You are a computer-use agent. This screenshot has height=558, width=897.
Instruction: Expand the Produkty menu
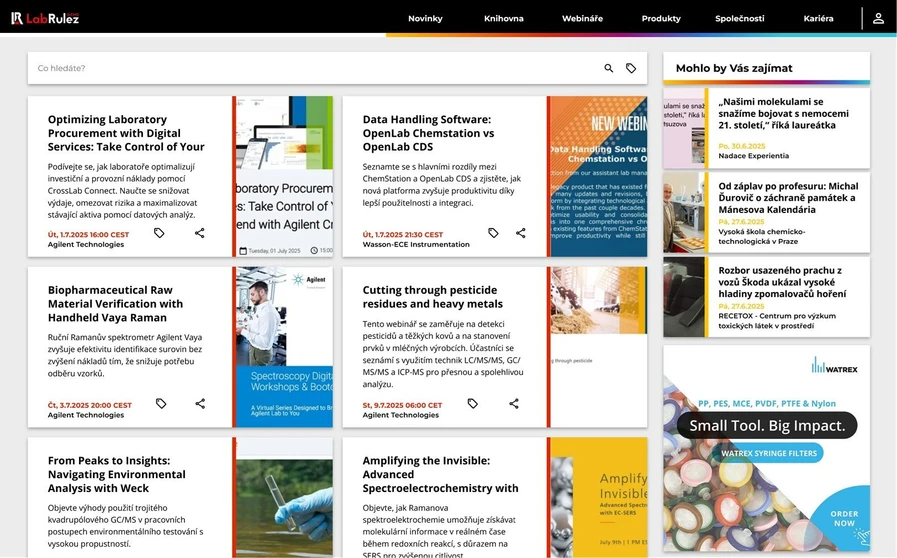pyautogui.click(x=661, y=19)
